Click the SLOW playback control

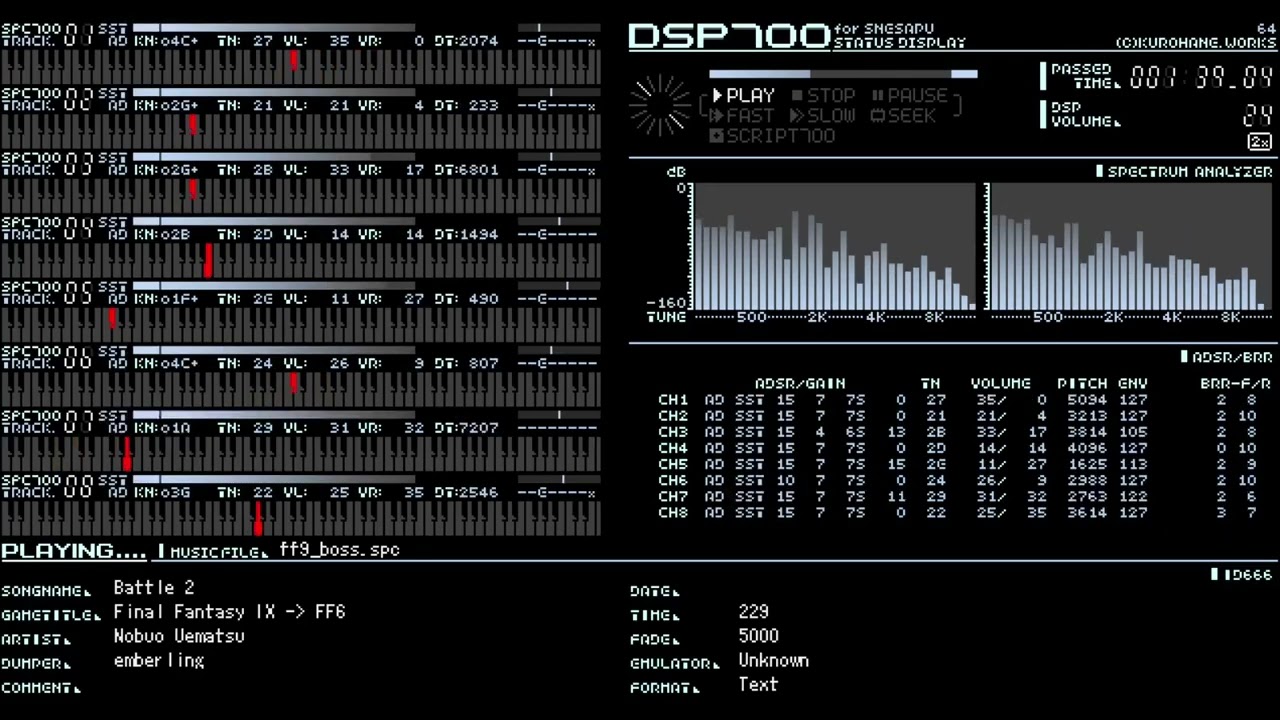pos(823,116)
